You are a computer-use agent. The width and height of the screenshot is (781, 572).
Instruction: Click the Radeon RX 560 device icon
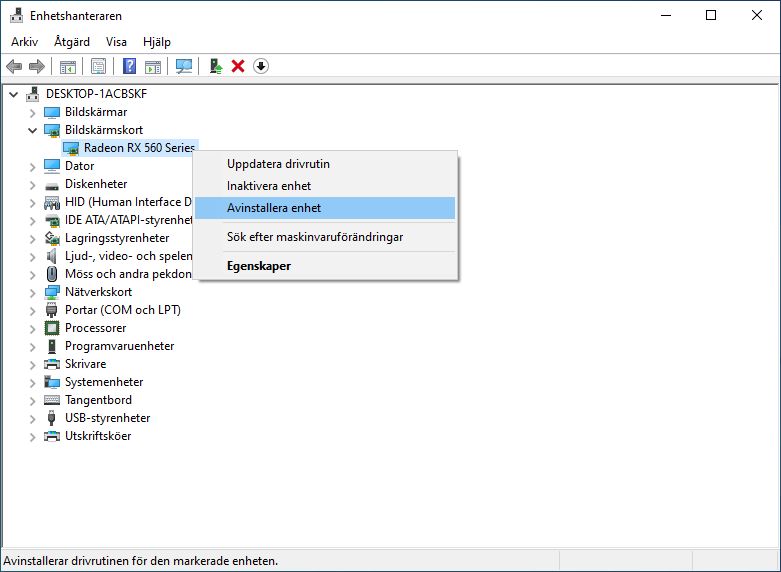[x=71, y=148]
